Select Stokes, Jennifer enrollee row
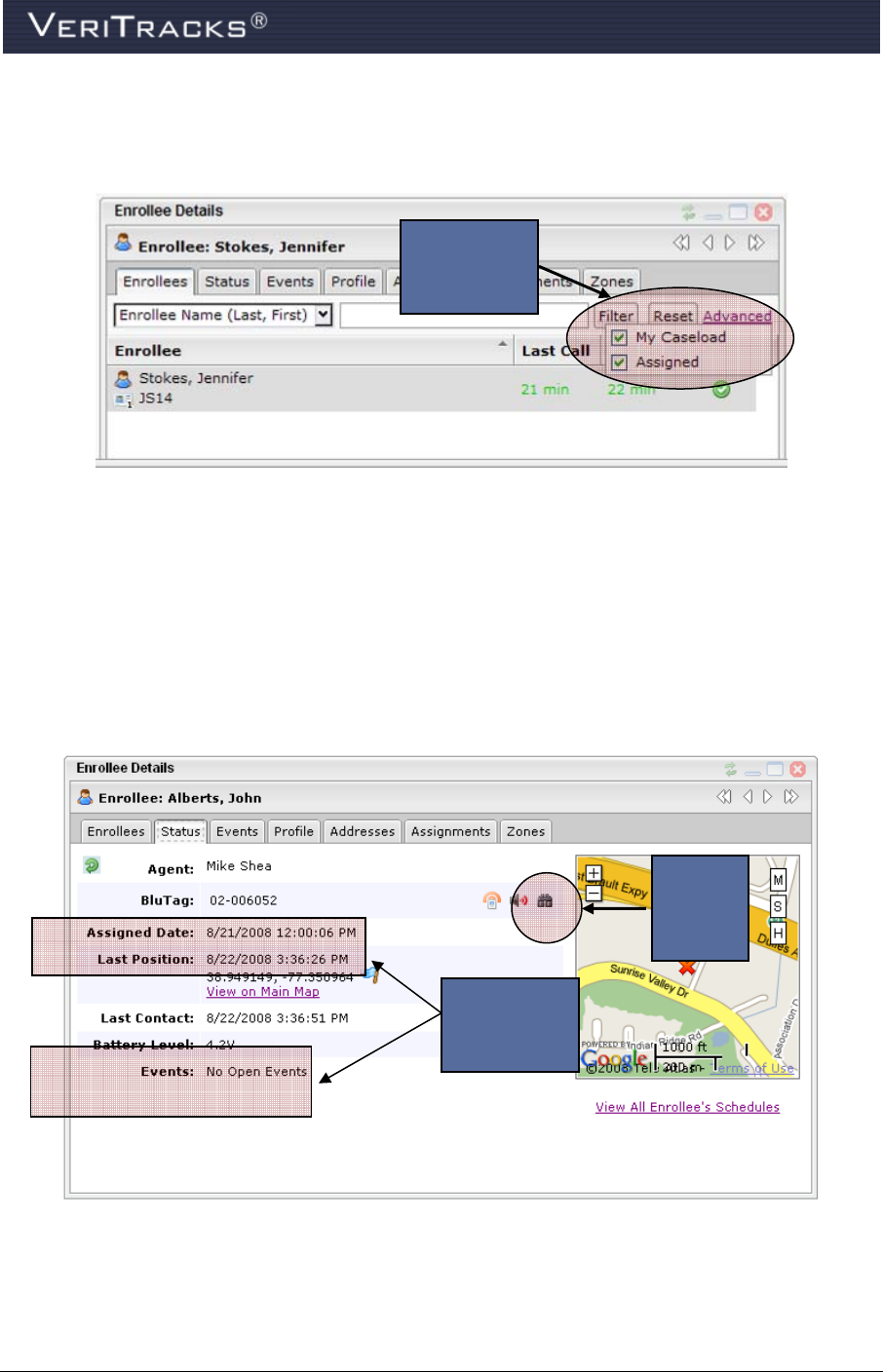 pos(432,388)
